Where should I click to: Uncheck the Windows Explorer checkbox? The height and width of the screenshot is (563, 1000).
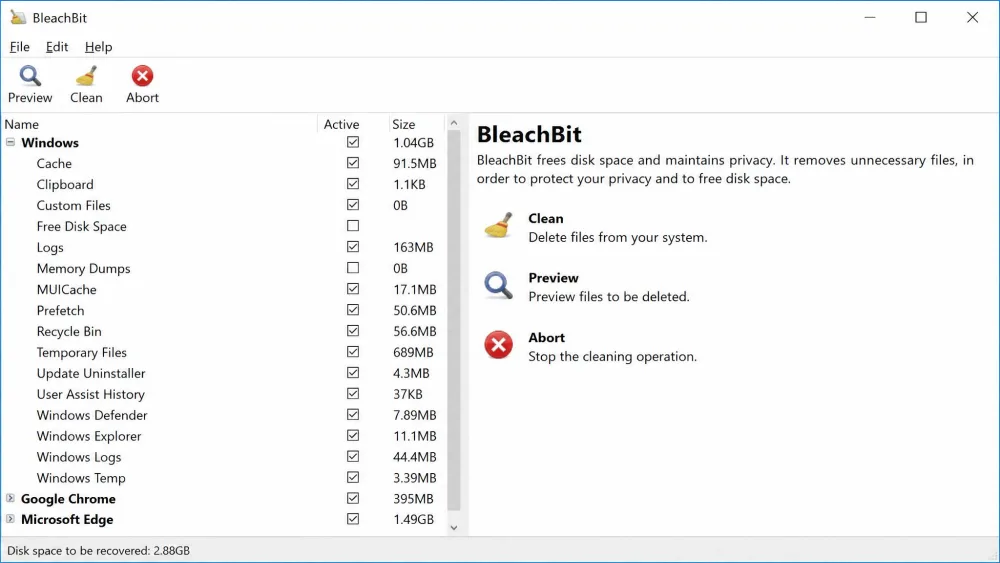pyautogui.click(x=353, y=435)
